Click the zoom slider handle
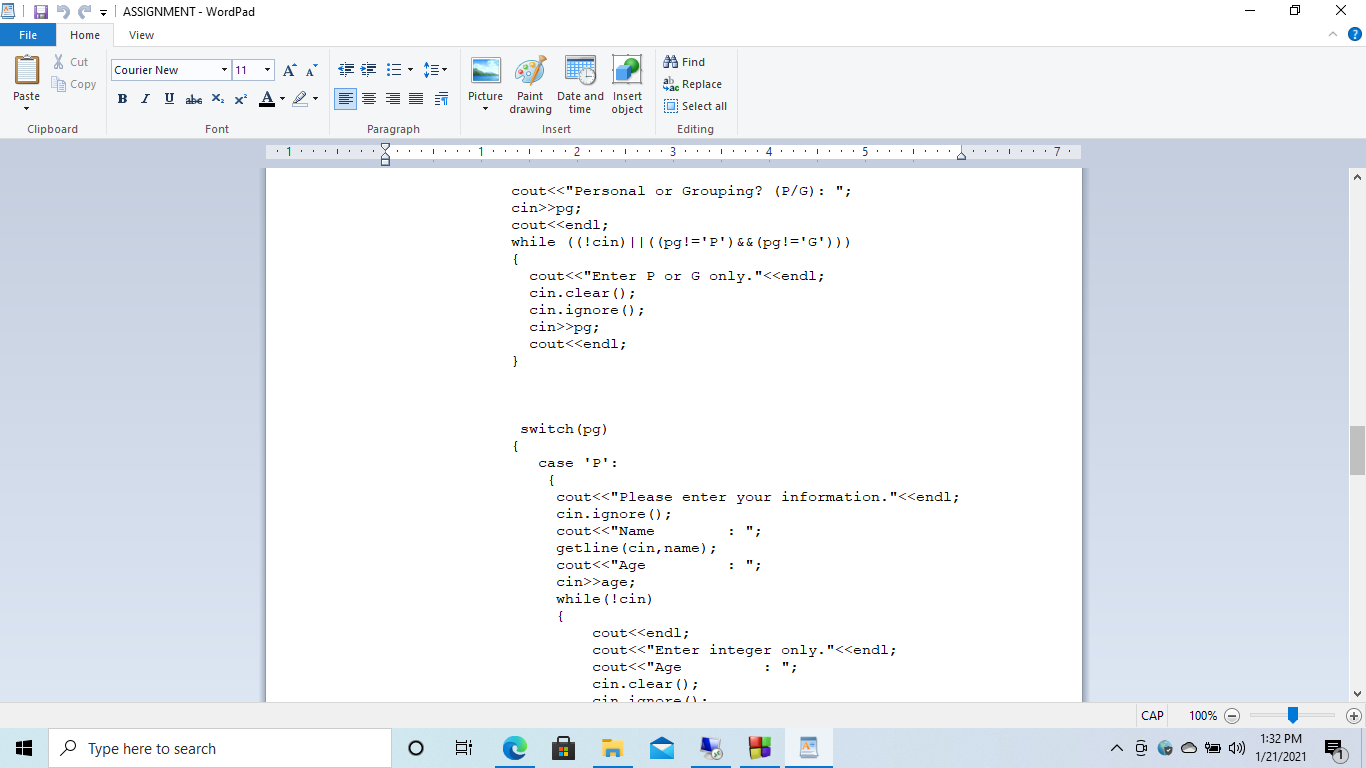The image size is (1366, 768). click(x=1292, y=715)
